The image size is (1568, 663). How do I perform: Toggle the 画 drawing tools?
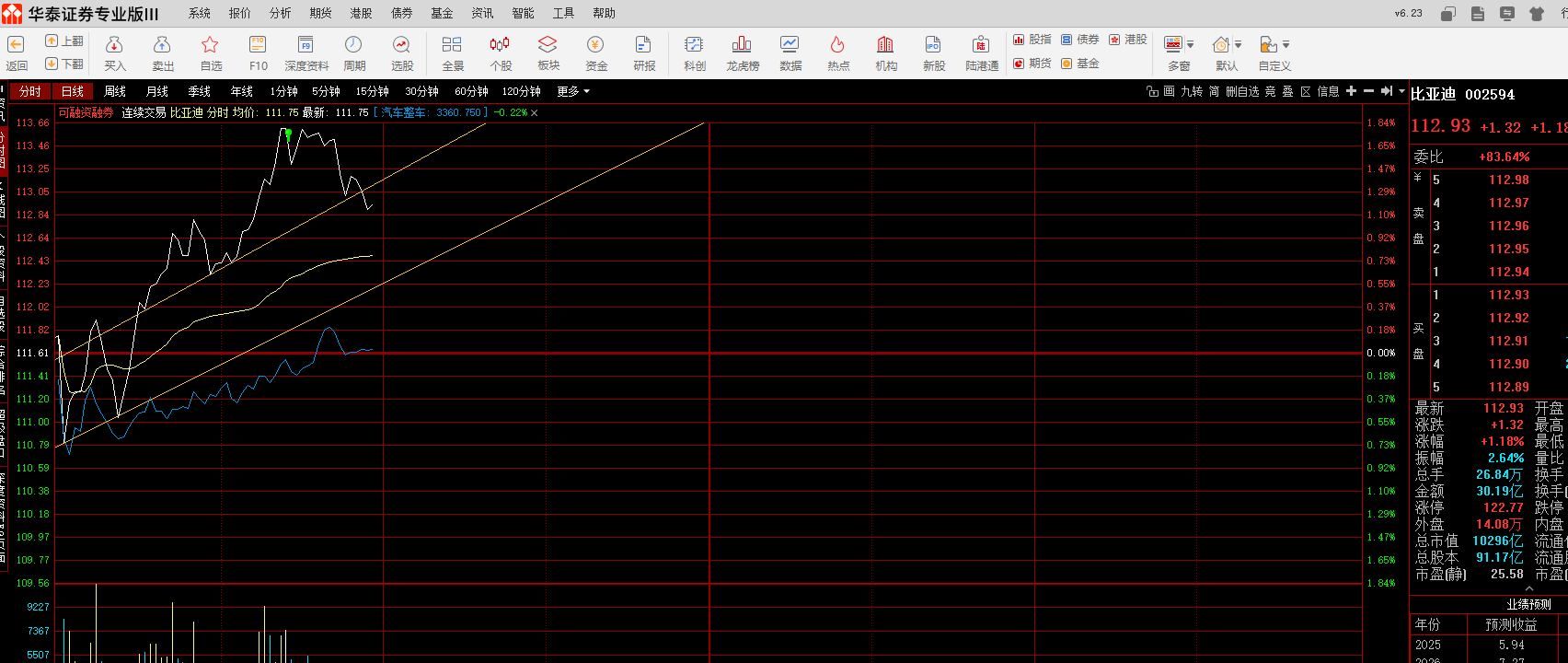[x=1169, y=91]
